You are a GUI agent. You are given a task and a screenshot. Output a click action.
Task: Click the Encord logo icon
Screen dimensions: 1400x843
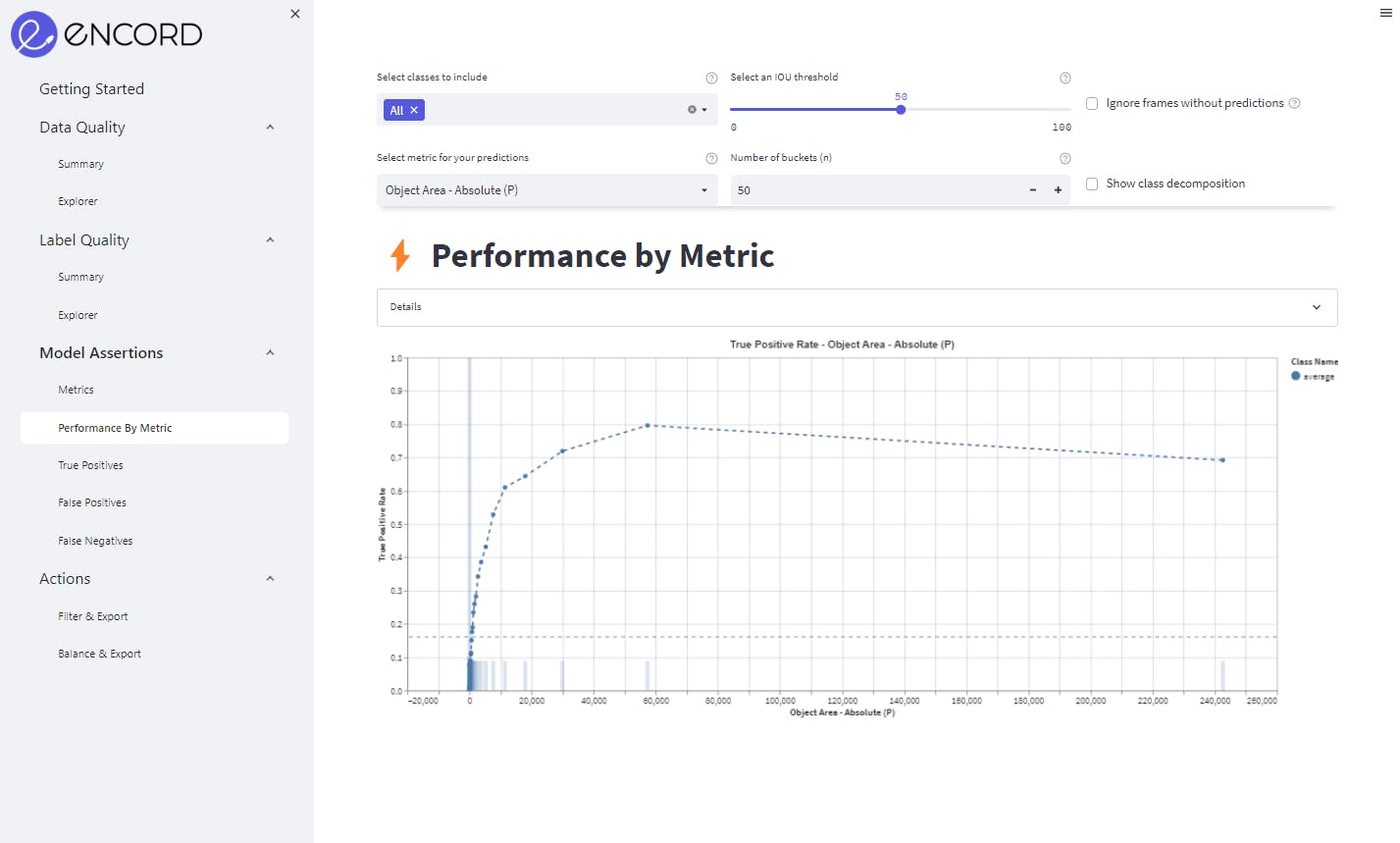pyautogui.click(x=34, y=34)
